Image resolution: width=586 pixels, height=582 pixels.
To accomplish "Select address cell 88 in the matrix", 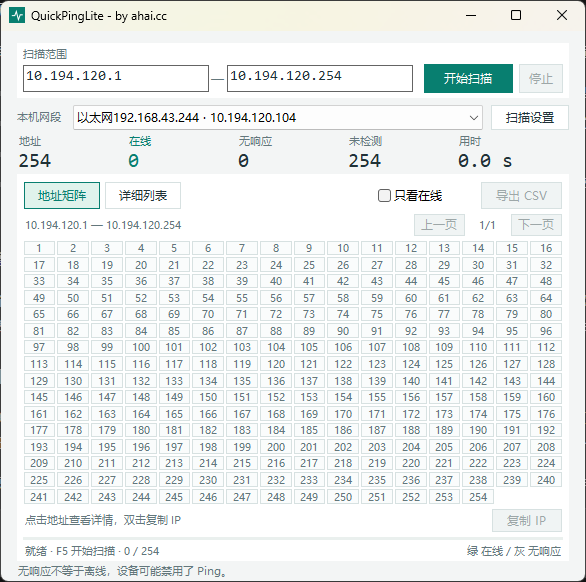I will coord(276,331).
